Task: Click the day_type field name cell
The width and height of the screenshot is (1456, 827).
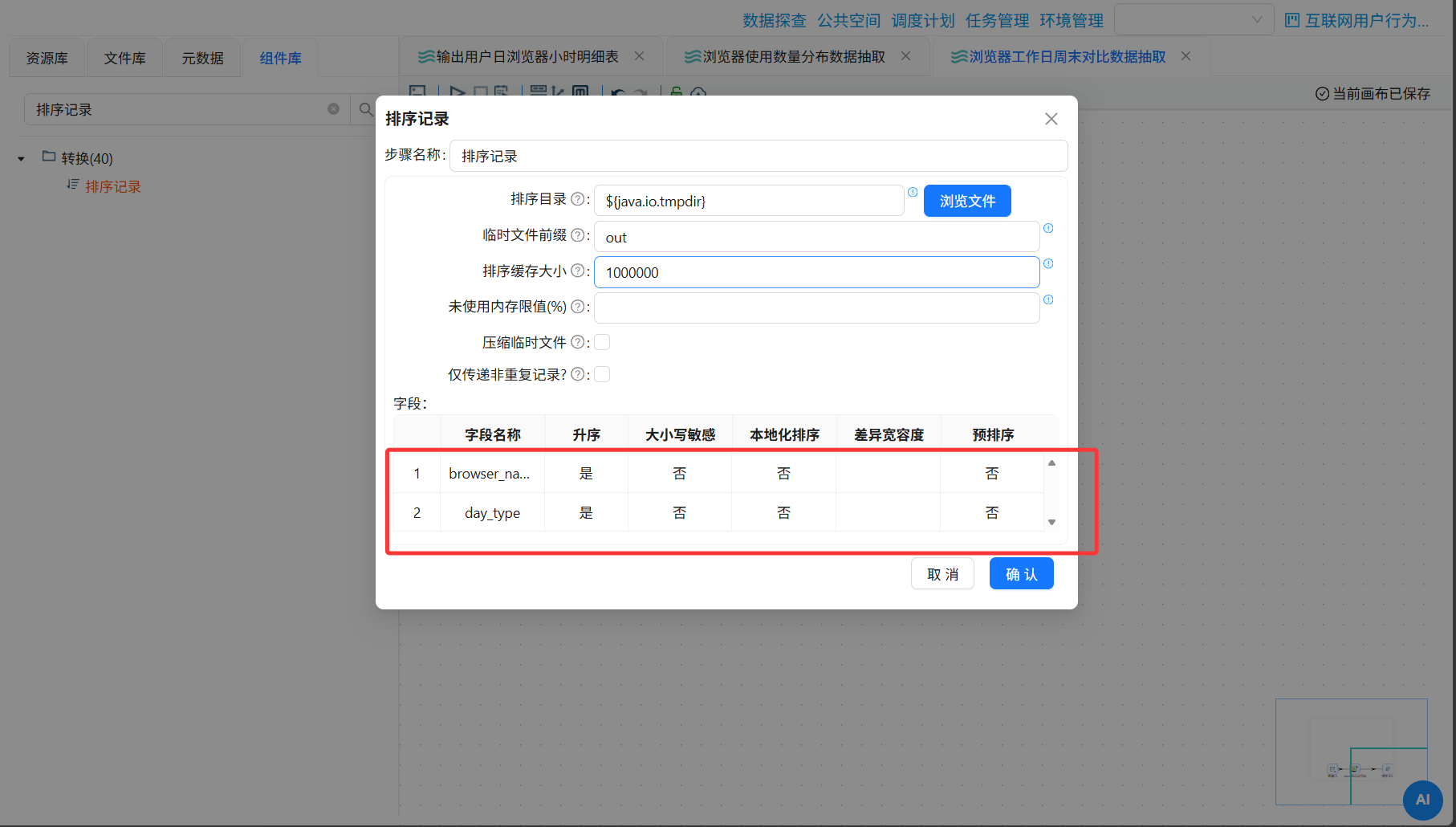Action: pos(492,512)
